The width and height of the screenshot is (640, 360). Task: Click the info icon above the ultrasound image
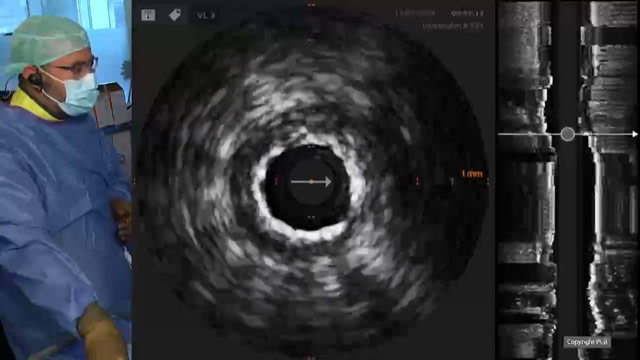pos(148,15)
